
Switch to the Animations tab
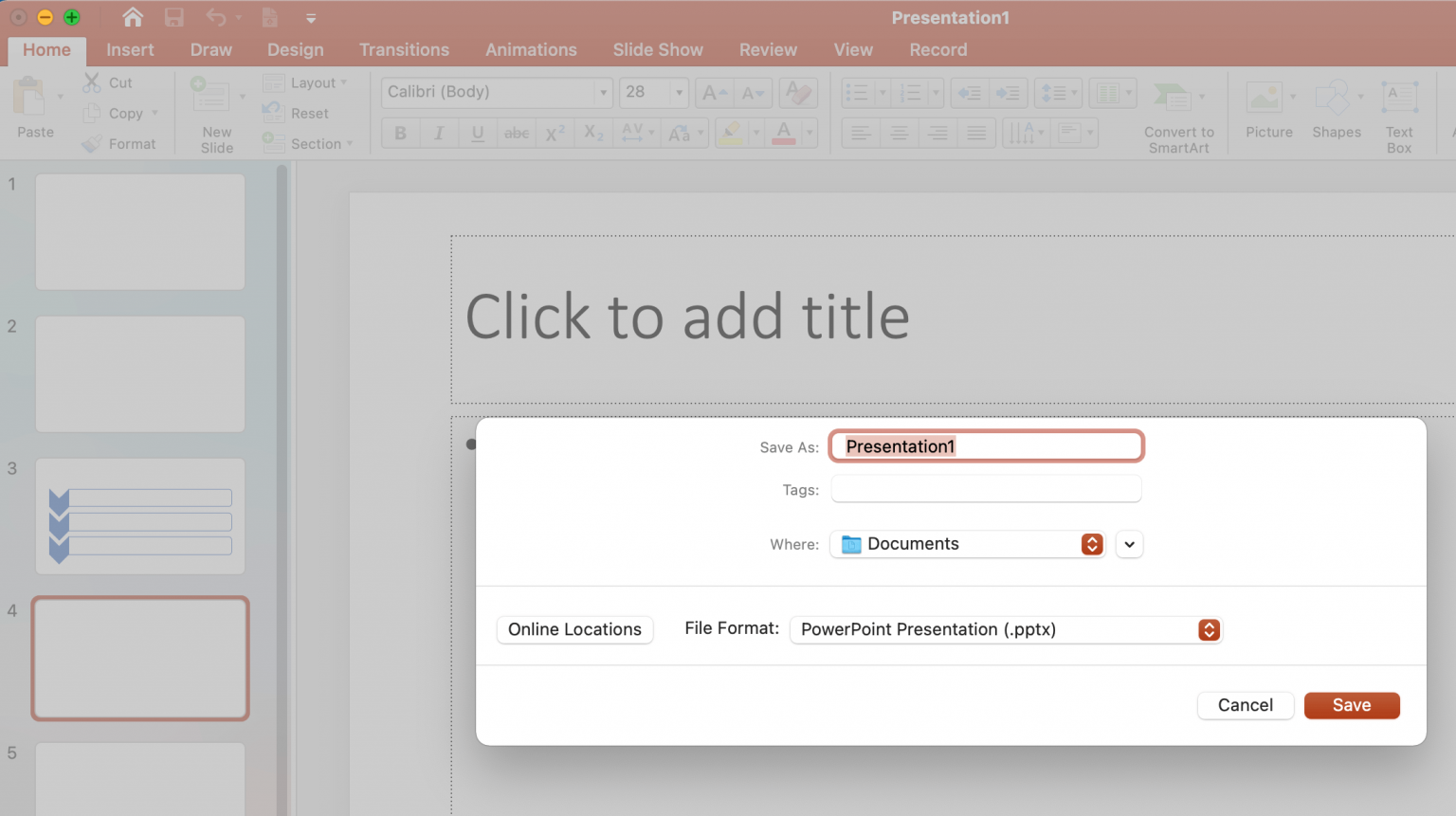tap(531, 49)
